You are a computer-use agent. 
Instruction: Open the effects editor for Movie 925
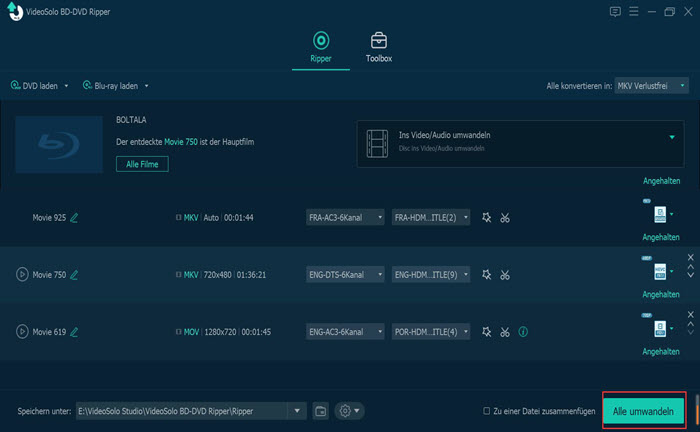coord(486,217)
